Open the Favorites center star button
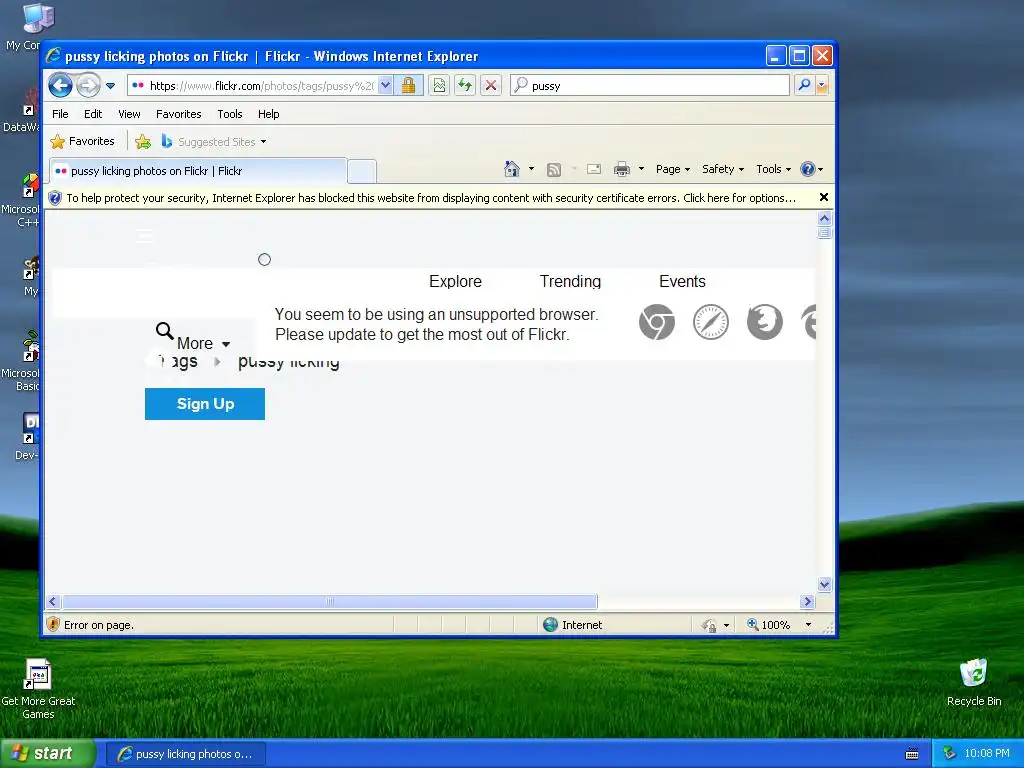The height and width of the screenshot is (768, 1024). 82,141
